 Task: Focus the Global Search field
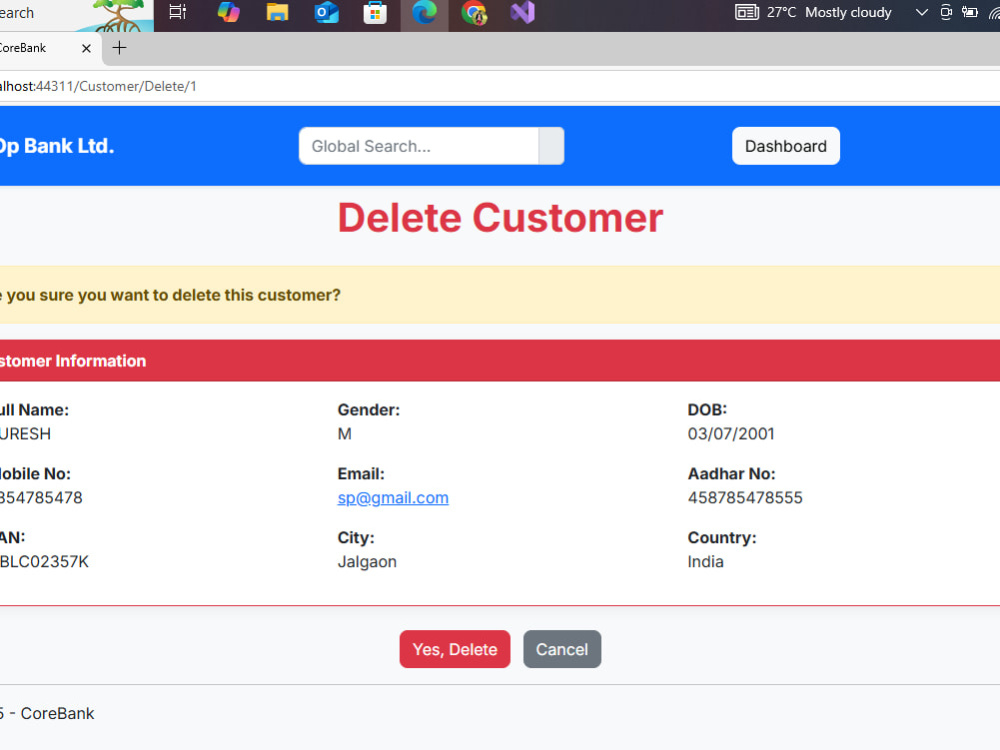point(419,146)
